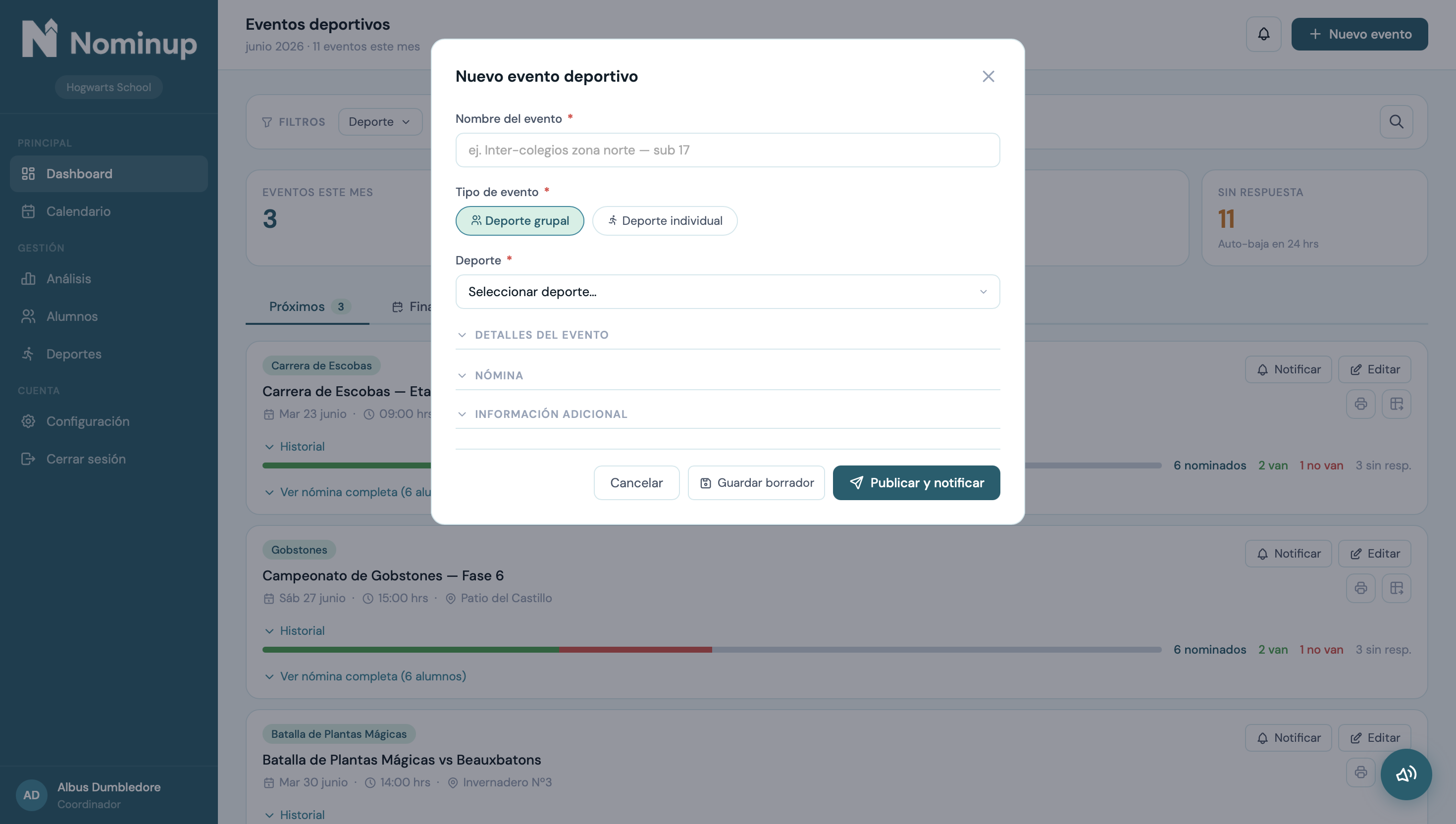1456x824 pixels.
Task: Select Deporte grupal event type
Action: click(x=520, y=221)
